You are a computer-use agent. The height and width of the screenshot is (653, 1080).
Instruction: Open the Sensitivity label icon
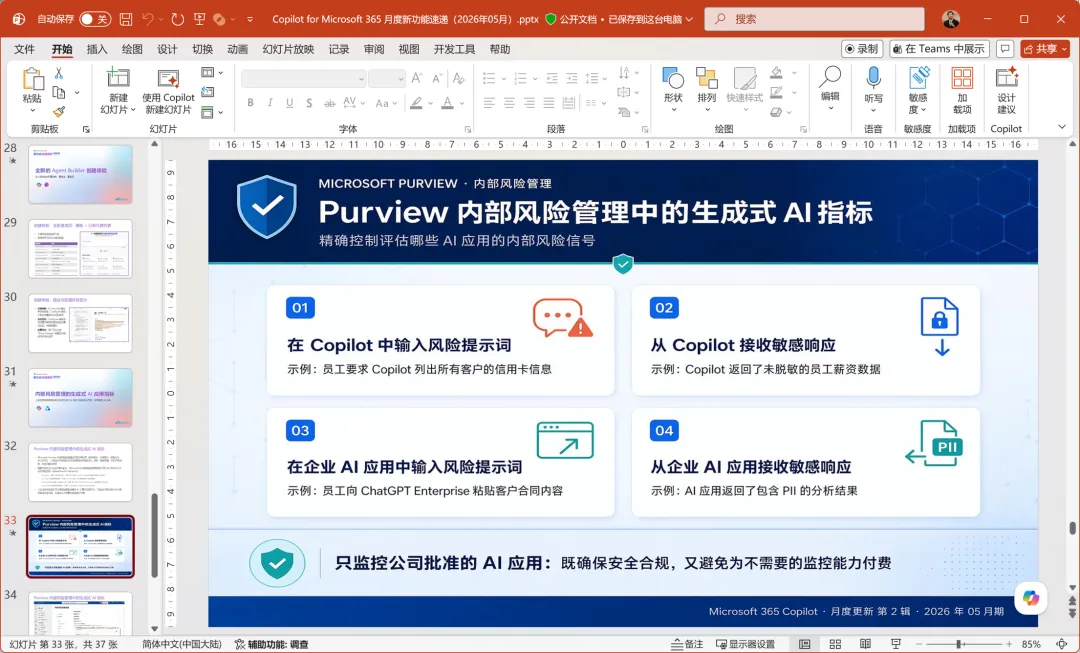click(x=918, y=78)
